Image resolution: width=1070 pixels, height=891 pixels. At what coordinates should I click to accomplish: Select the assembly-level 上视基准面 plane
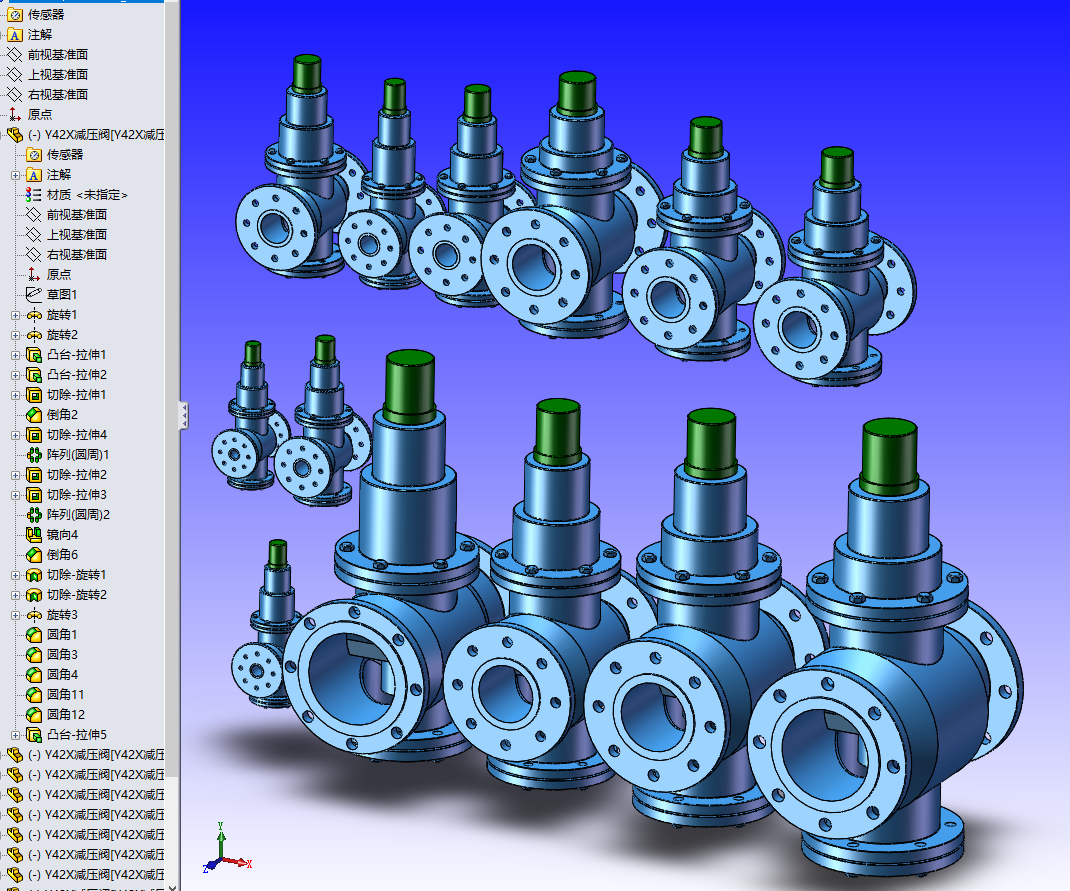point(47,74)
